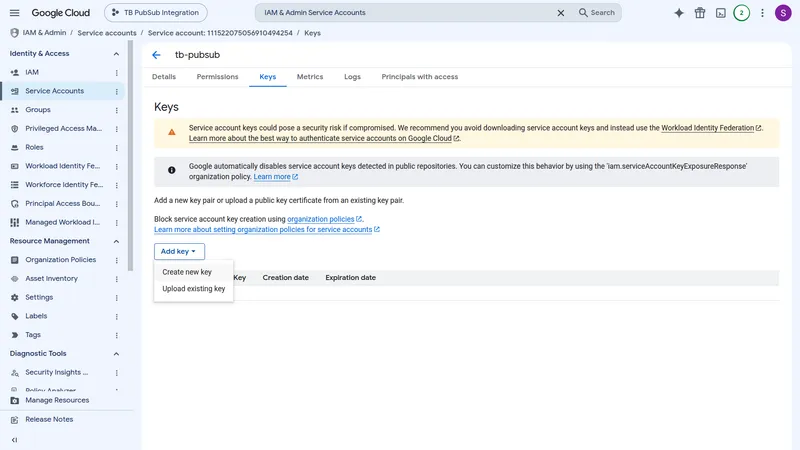Collapse the Diagnostic Tools section

click(x=116, y=354)
